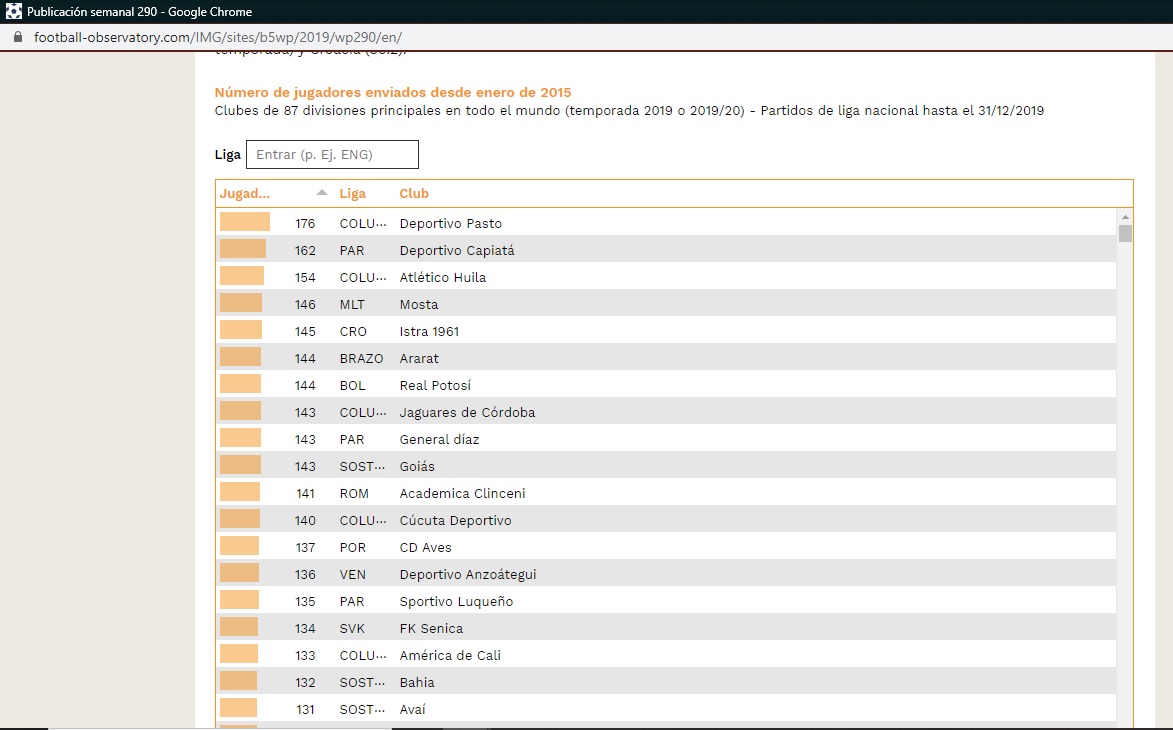1173x730 pixels.
Task: Click the "BRAZO" league code
Action: (361, 358)
